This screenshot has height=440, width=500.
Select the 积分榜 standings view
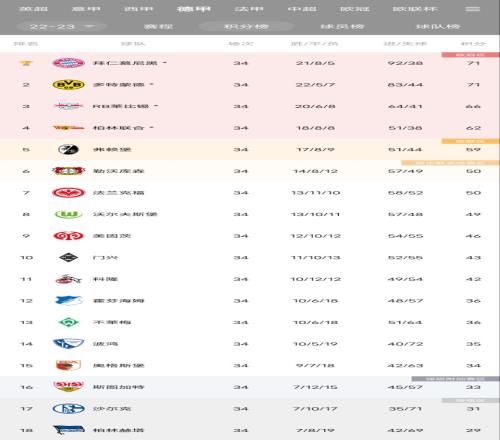[x=246, y=27]
